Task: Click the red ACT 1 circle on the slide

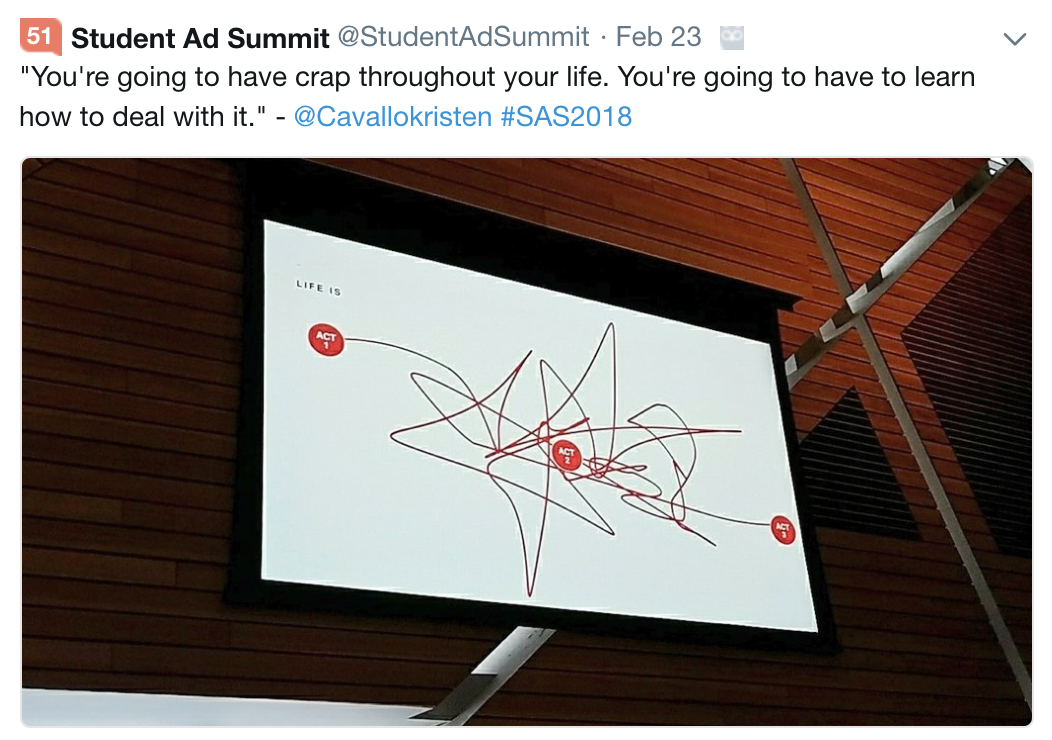Action: point(326,338)
